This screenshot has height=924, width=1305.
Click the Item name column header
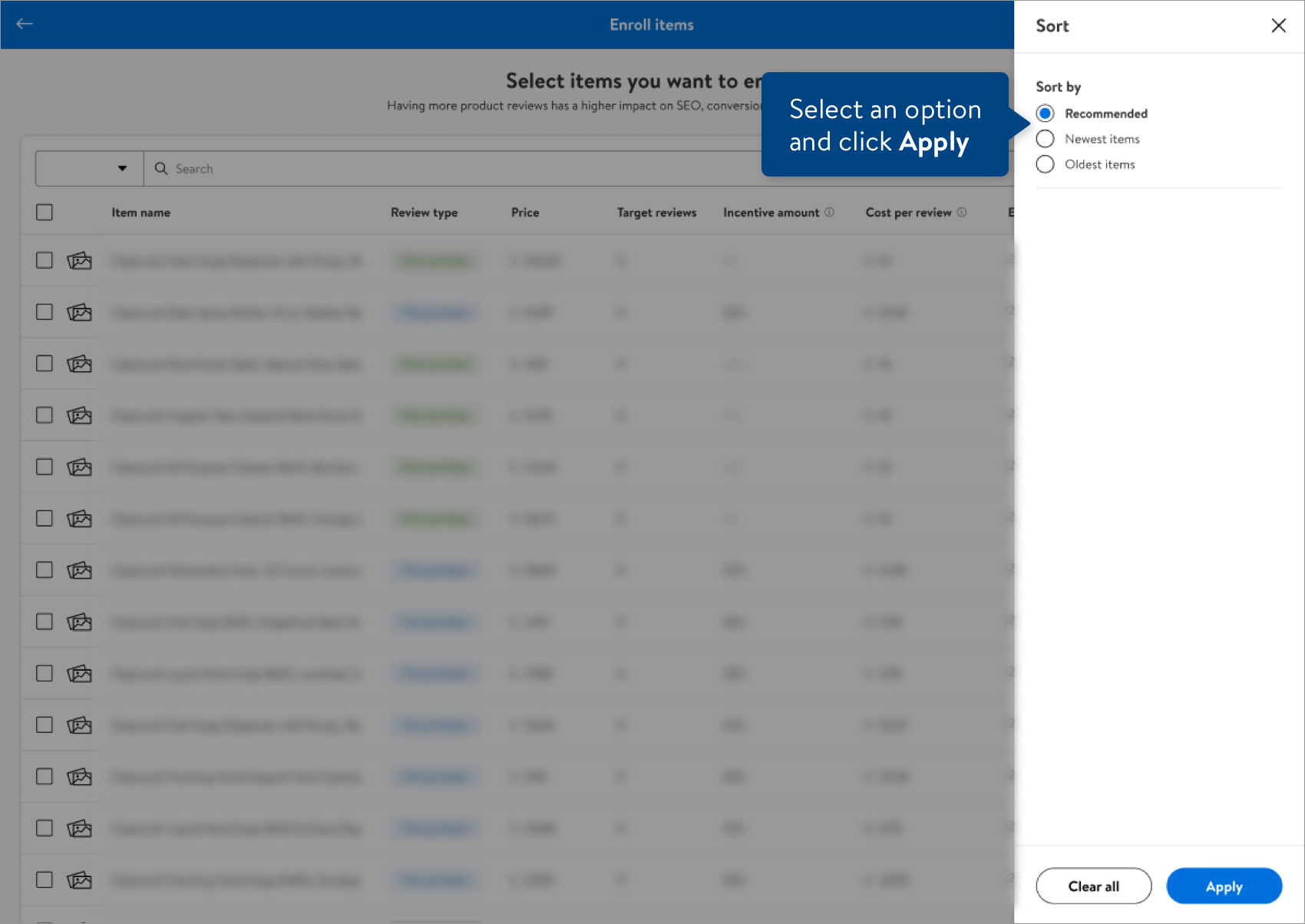[x=141, y=213]
